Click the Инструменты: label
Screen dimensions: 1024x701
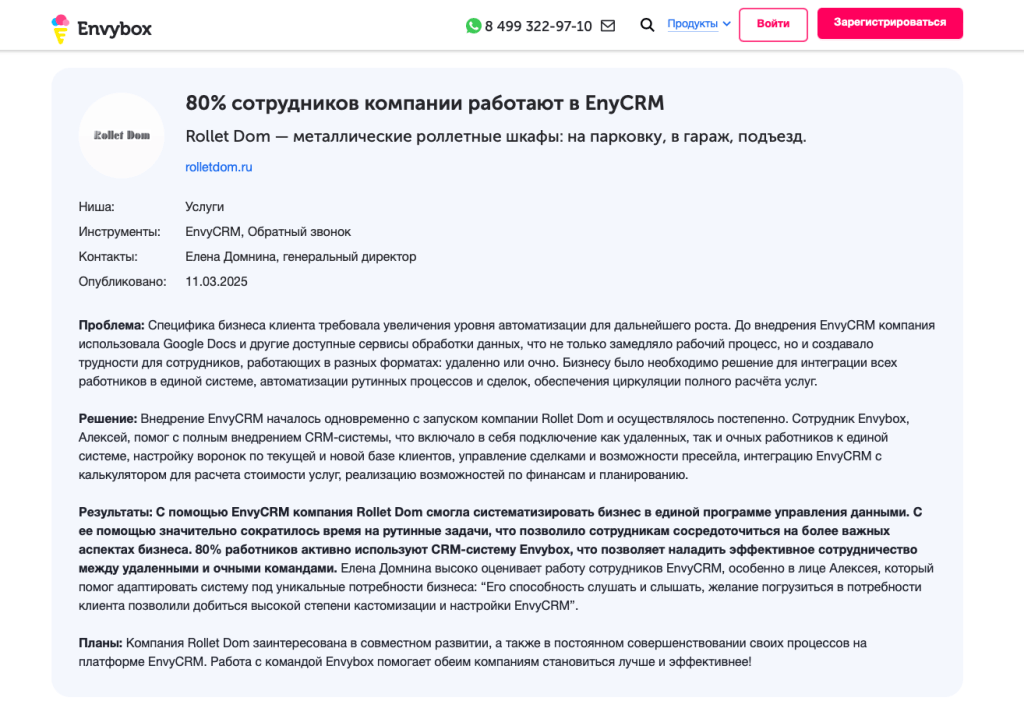click(x=120, y=232)
